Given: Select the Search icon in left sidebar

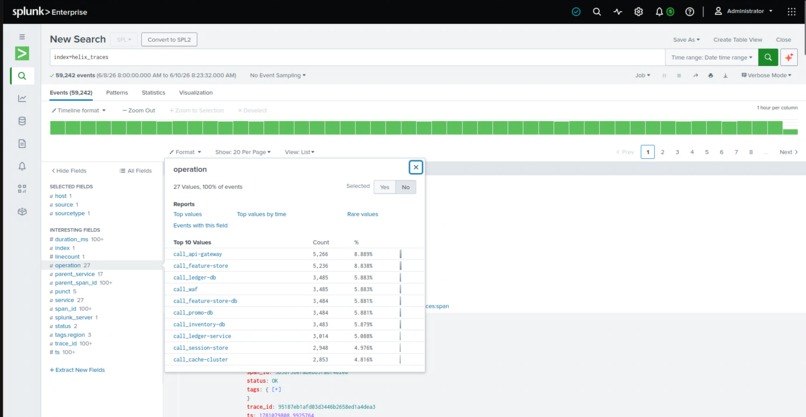Looking at the screenshot, I should [22, 76].
